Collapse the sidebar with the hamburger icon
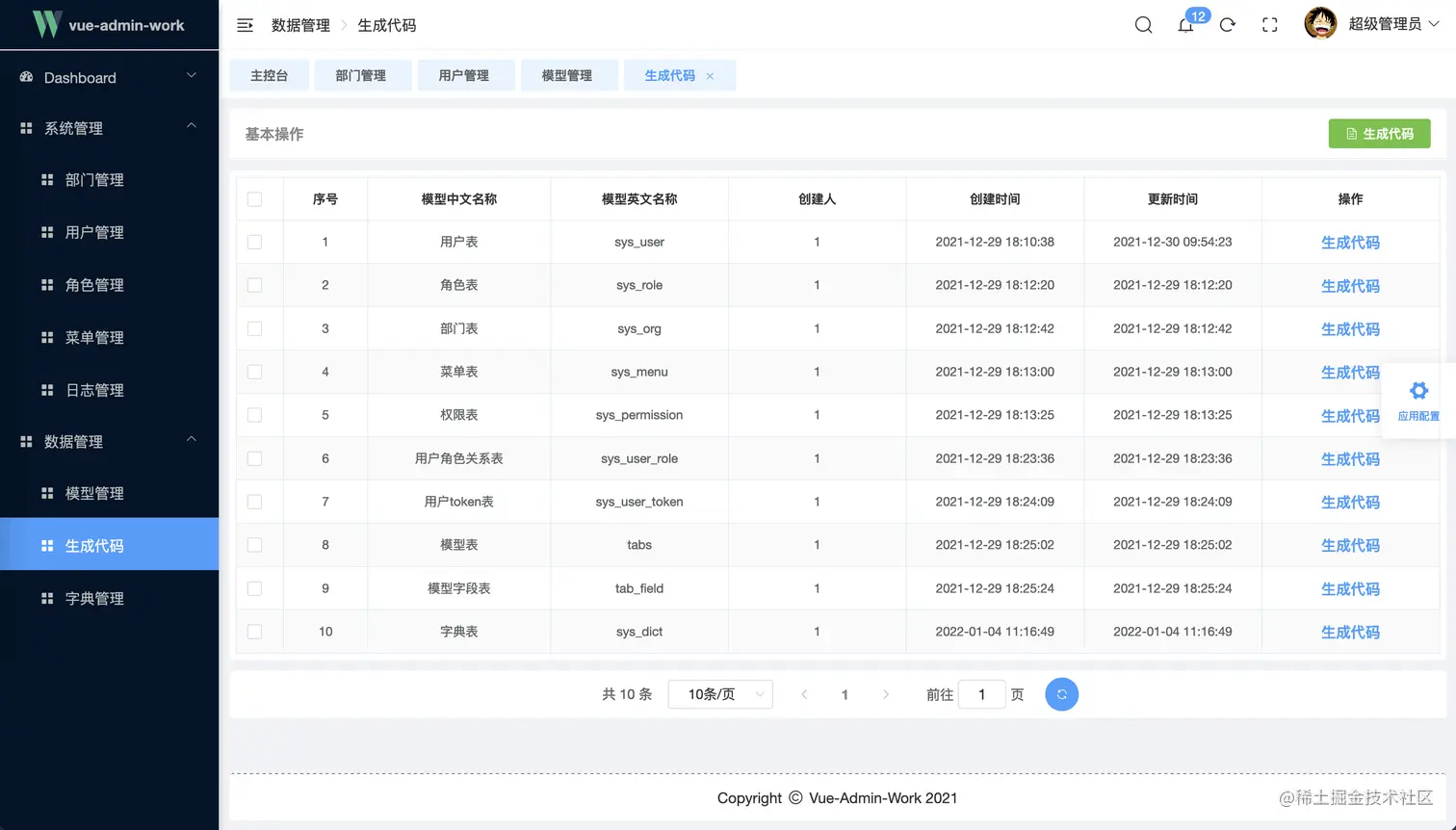Screen dimensions: 1456x830 (245, 25)
